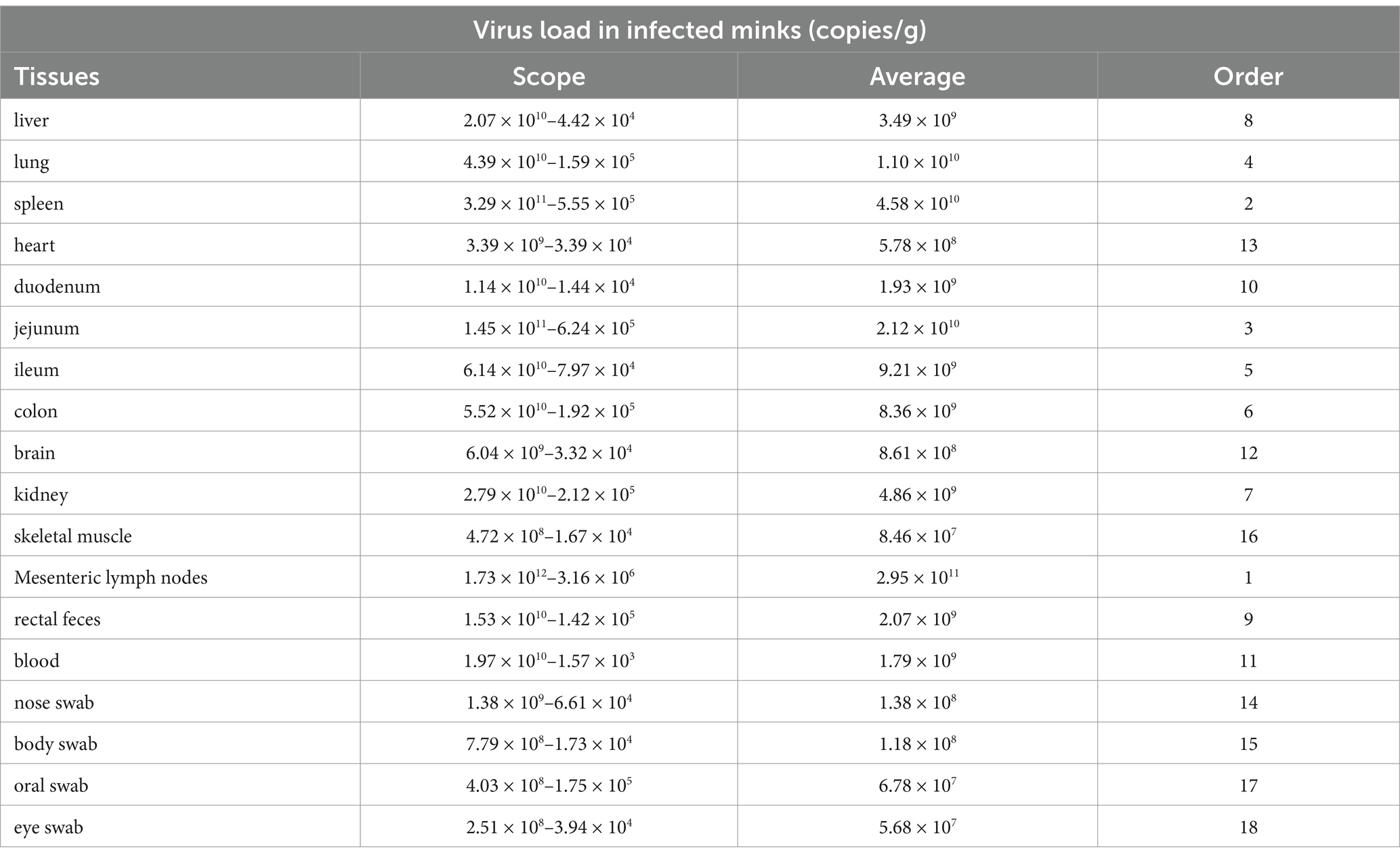This screenshot has height=859, width=1400.
Task: Select the Mesenteric lymph nodes cell
Action: coord(111,578)
